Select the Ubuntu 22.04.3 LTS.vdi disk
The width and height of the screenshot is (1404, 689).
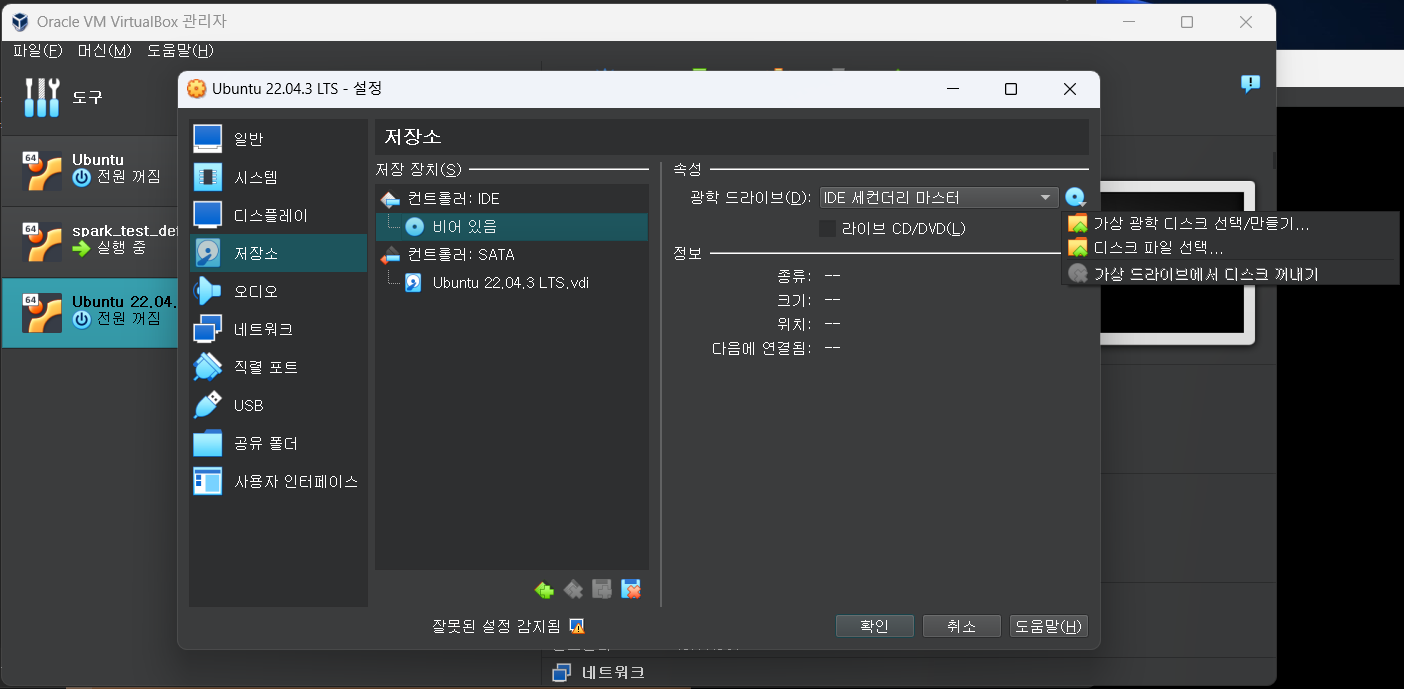coord(511,283)
